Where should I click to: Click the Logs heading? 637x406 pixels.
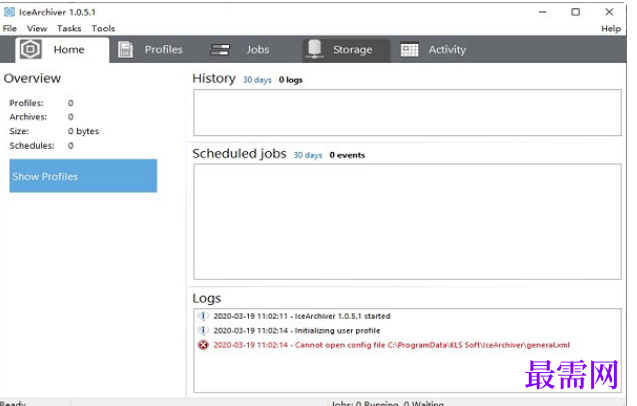click(207, 298)
